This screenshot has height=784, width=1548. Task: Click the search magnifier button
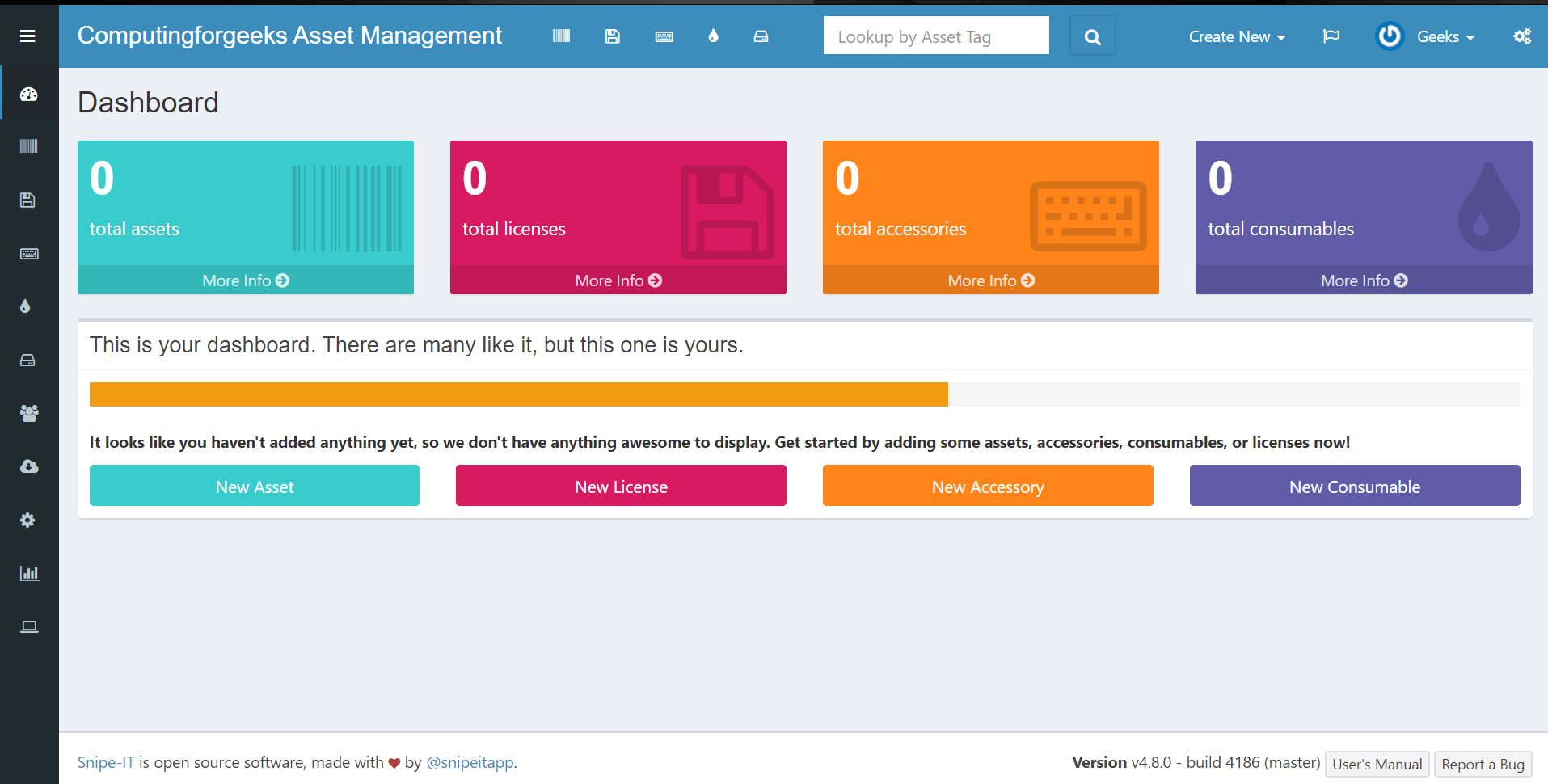[1092, 36]
